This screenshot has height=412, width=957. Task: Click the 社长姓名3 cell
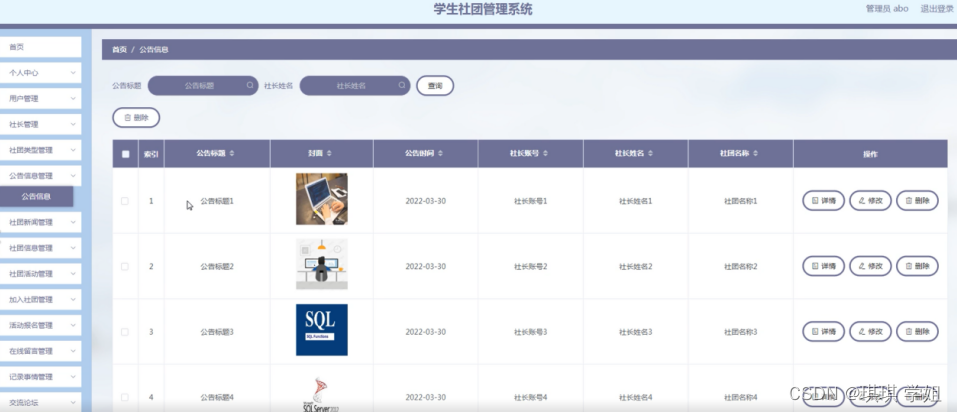tap(635, 331)
